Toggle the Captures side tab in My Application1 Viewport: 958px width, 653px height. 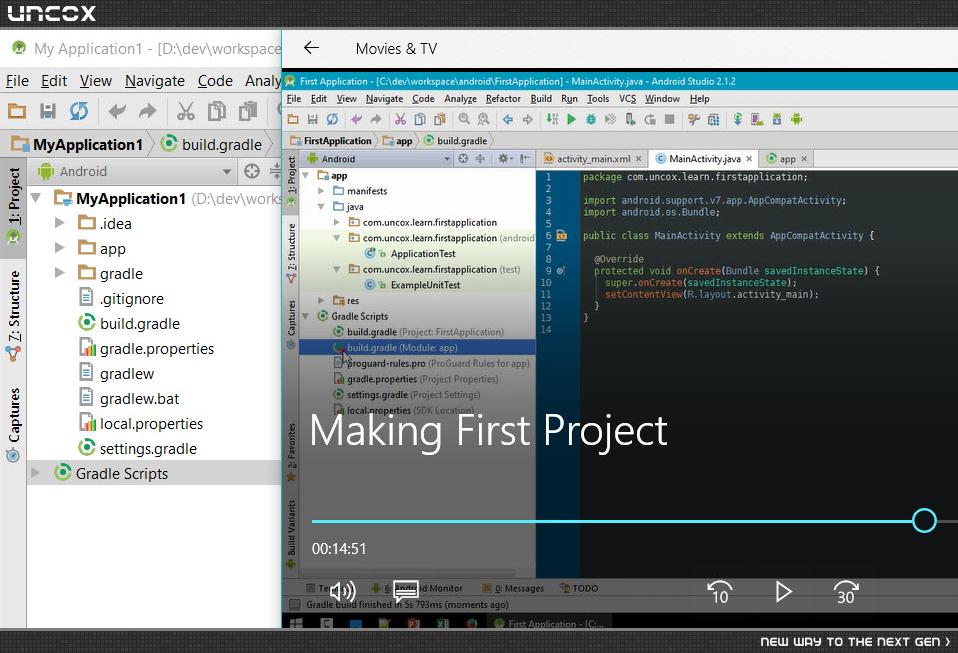[x=13, y=424]
